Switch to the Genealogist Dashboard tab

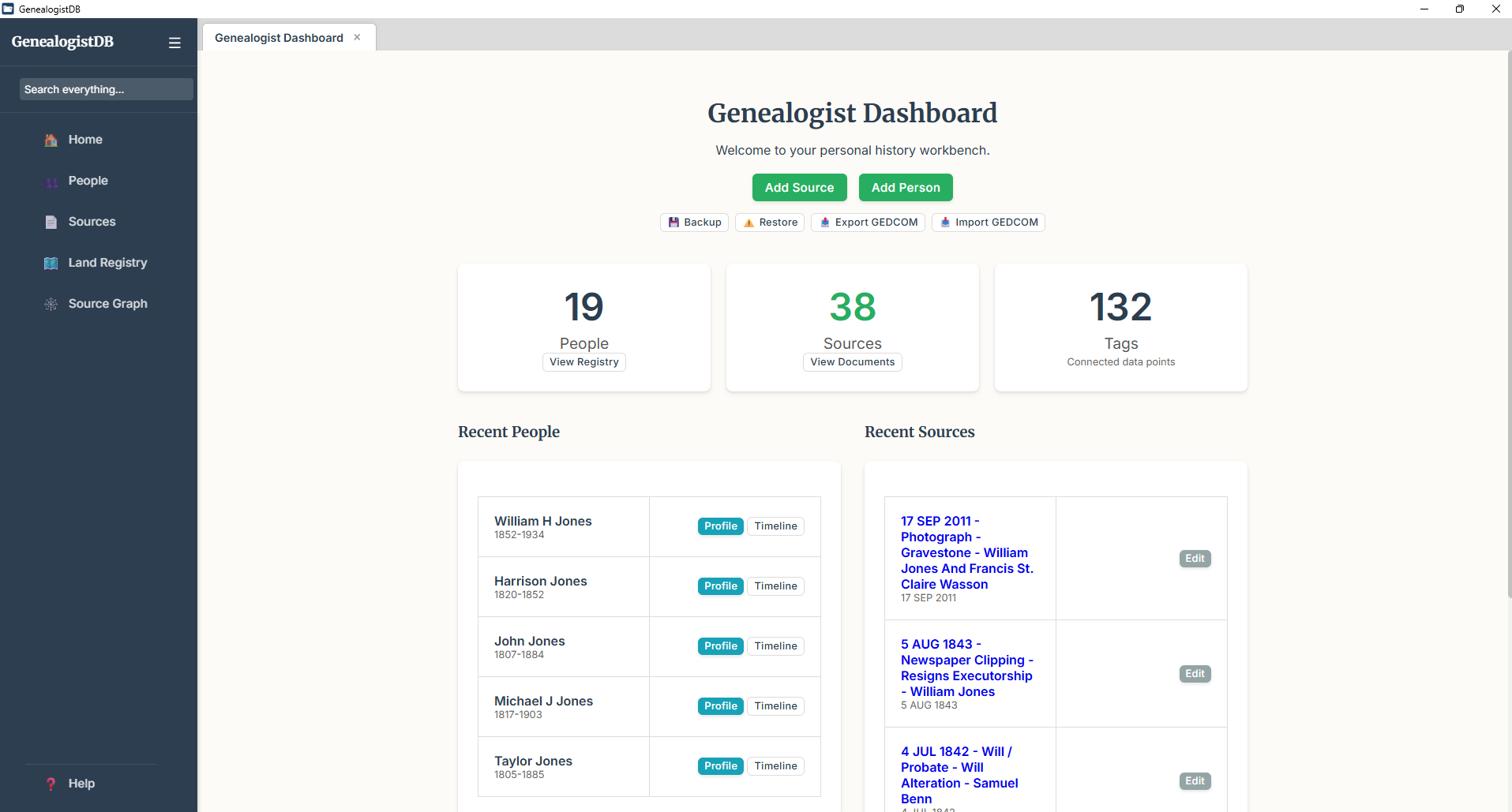tap(278, 37)
